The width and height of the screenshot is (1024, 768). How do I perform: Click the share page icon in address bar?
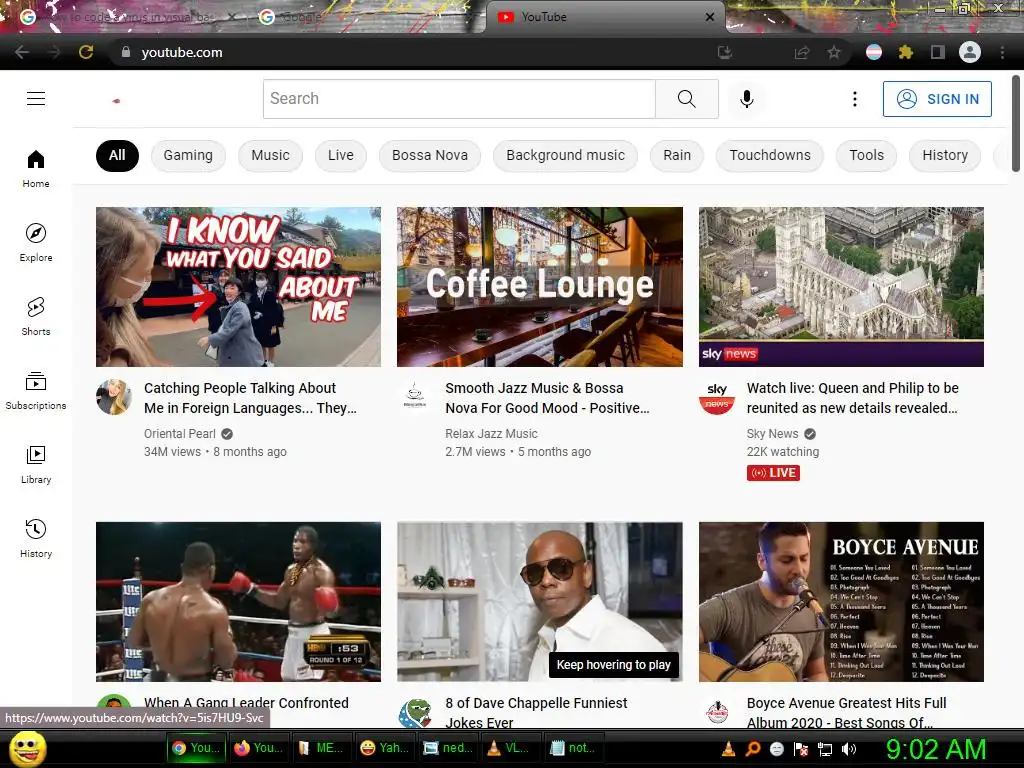pyautogui.click(x=802, y=52)
